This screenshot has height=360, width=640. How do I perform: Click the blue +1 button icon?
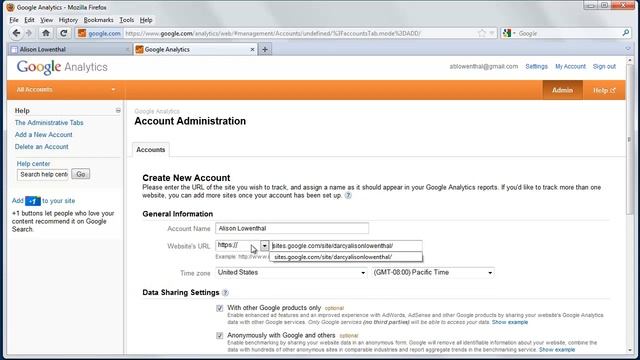coord(33,201)
